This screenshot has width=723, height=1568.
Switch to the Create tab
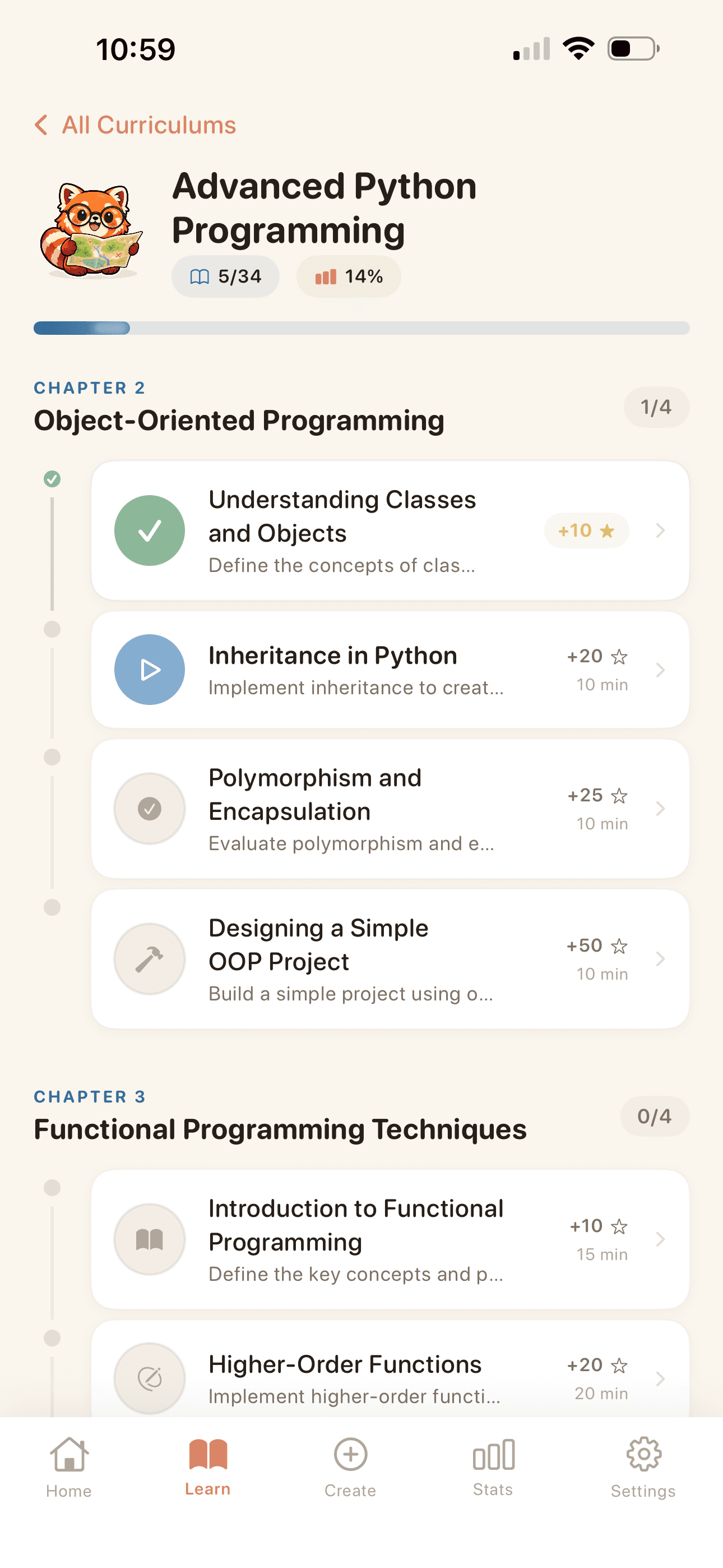coord(350,1467)
